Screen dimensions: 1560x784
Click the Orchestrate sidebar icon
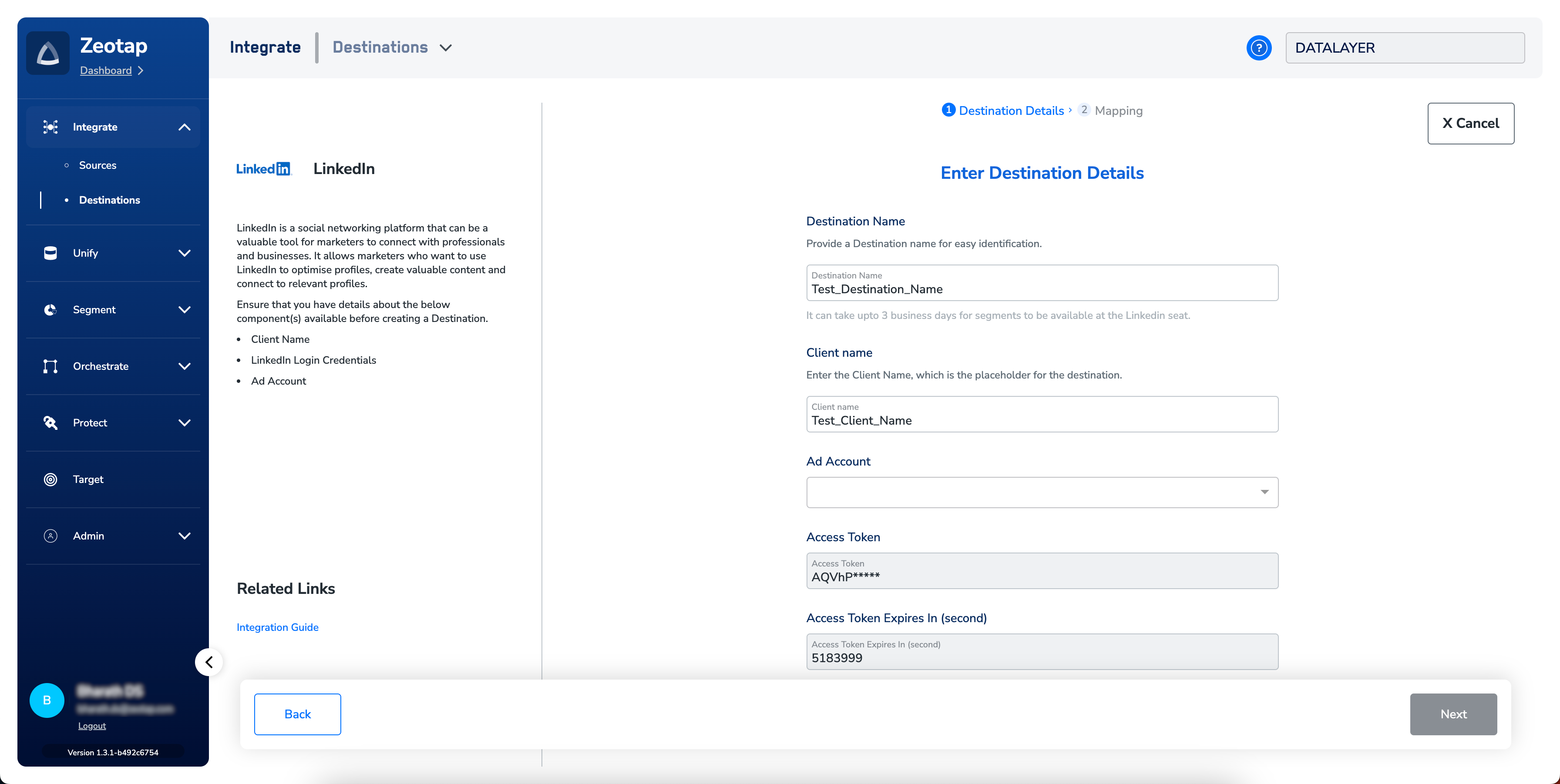pyautogui.click(x=50, y=366)
